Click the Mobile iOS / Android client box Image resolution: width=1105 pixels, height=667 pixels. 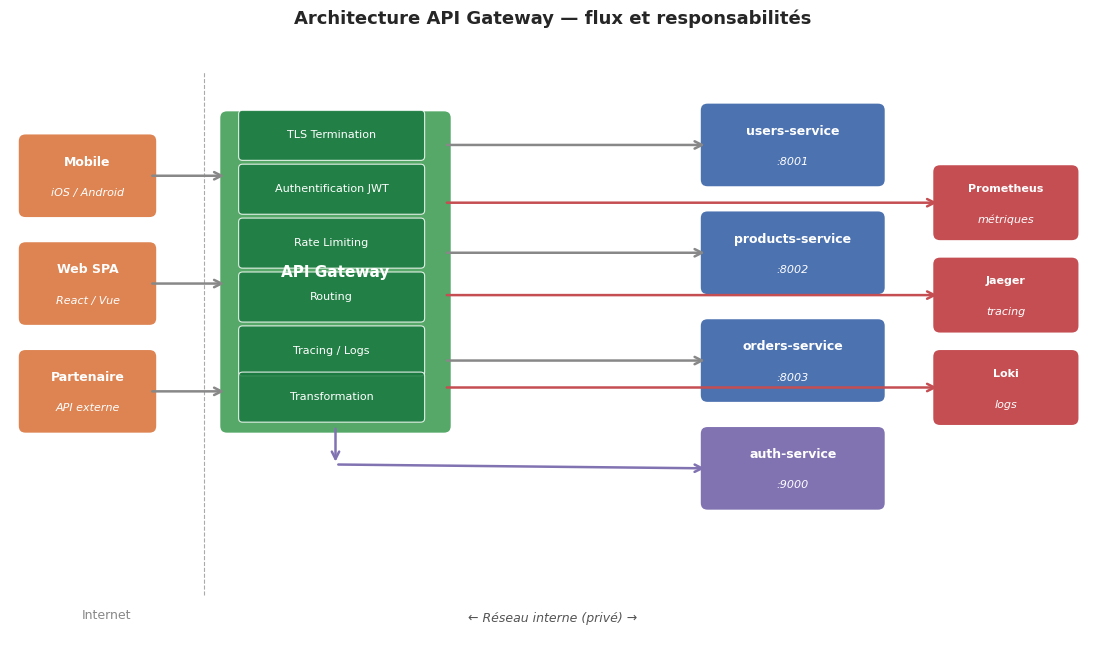[87, 176]
